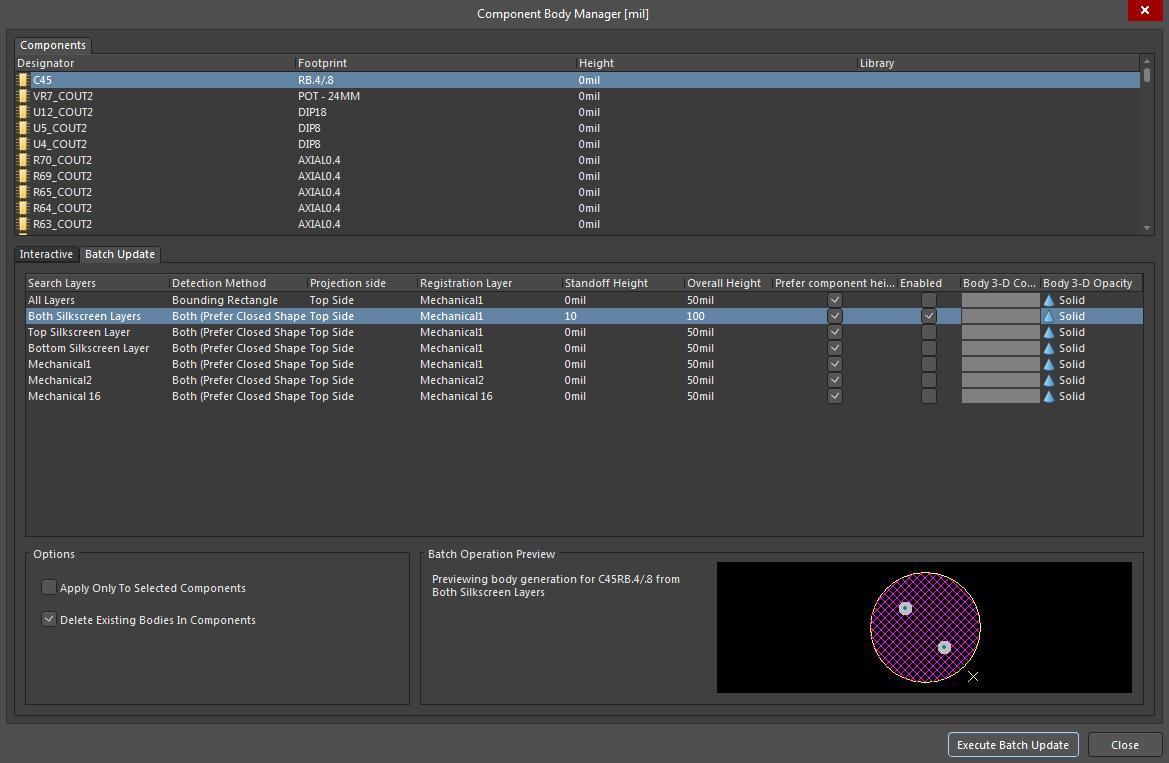This screenshot has height=763, width=1169.
Task: Open Registration Layer for Mechanical2 row
Action: pyautogui.click(x=489, y=380)
